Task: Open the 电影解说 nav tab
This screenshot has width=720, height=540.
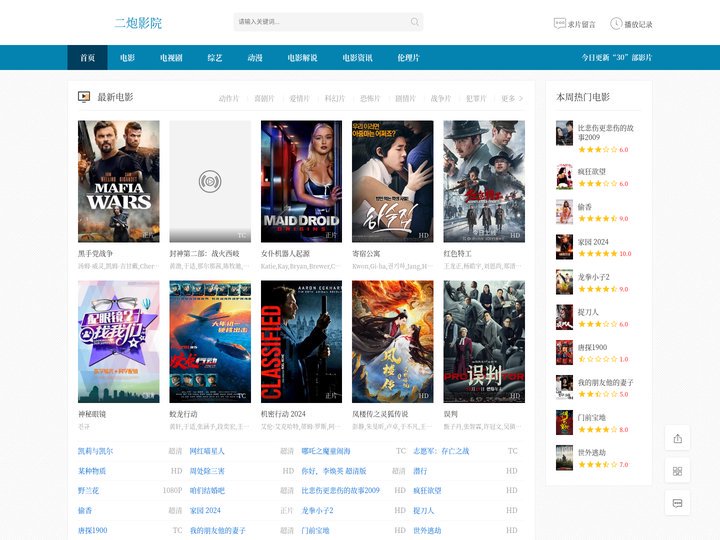Action: tap(302, 57)
